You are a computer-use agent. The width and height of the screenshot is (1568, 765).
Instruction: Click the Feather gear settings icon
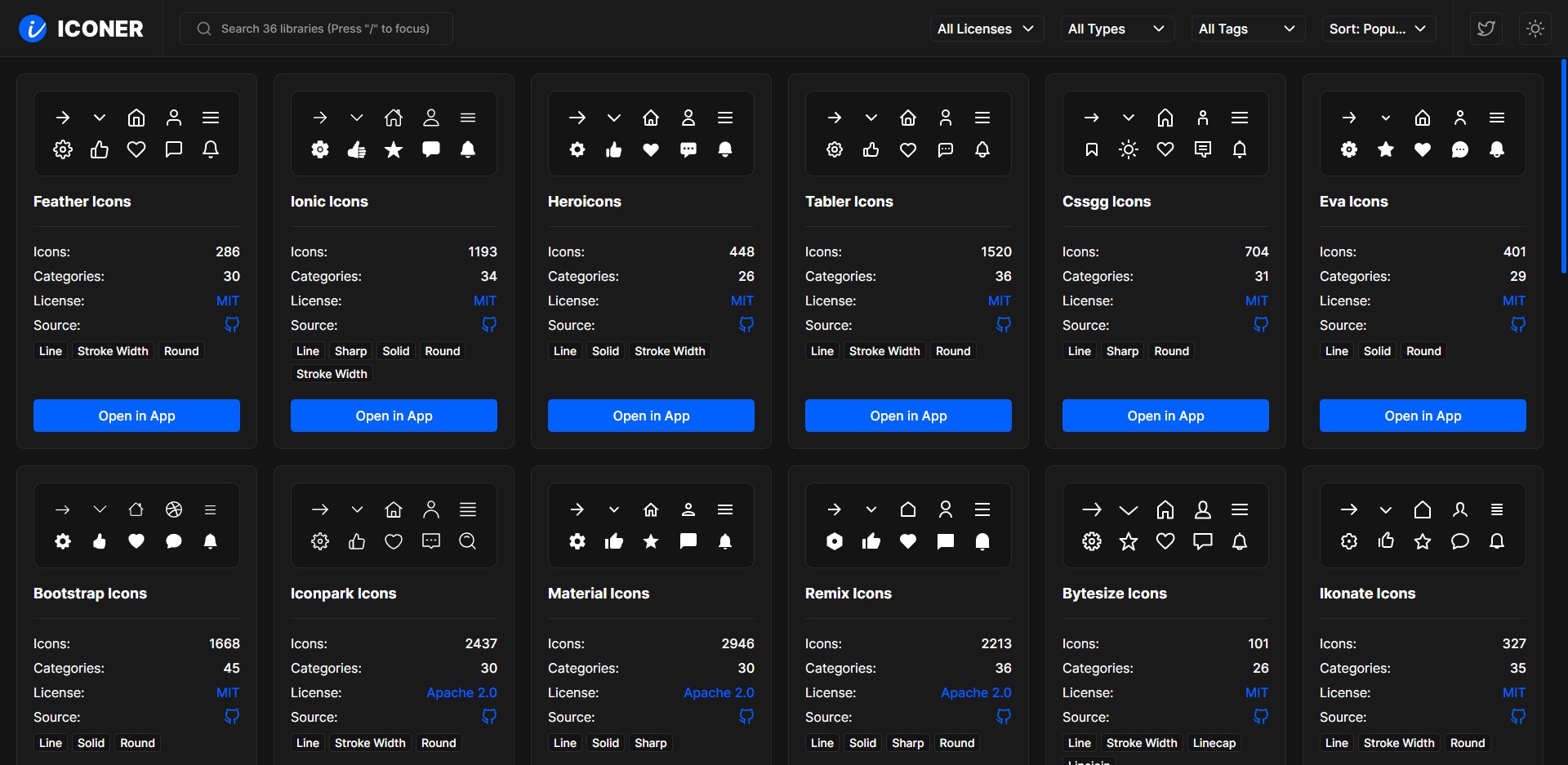[63, 149]
